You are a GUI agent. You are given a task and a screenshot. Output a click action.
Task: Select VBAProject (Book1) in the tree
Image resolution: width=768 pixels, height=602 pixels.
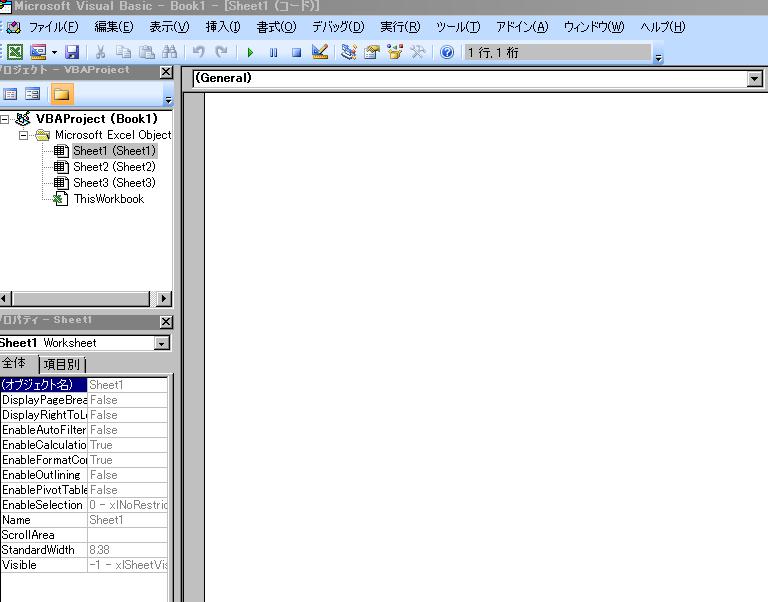pos(96,119)
